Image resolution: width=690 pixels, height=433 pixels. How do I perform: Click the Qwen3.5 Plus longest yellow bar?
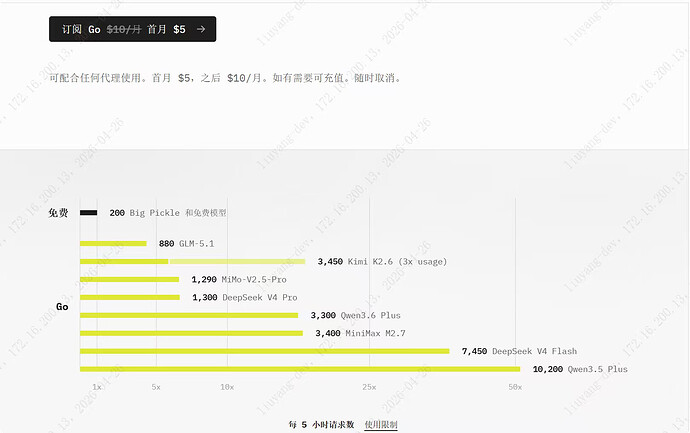[300, 369]
